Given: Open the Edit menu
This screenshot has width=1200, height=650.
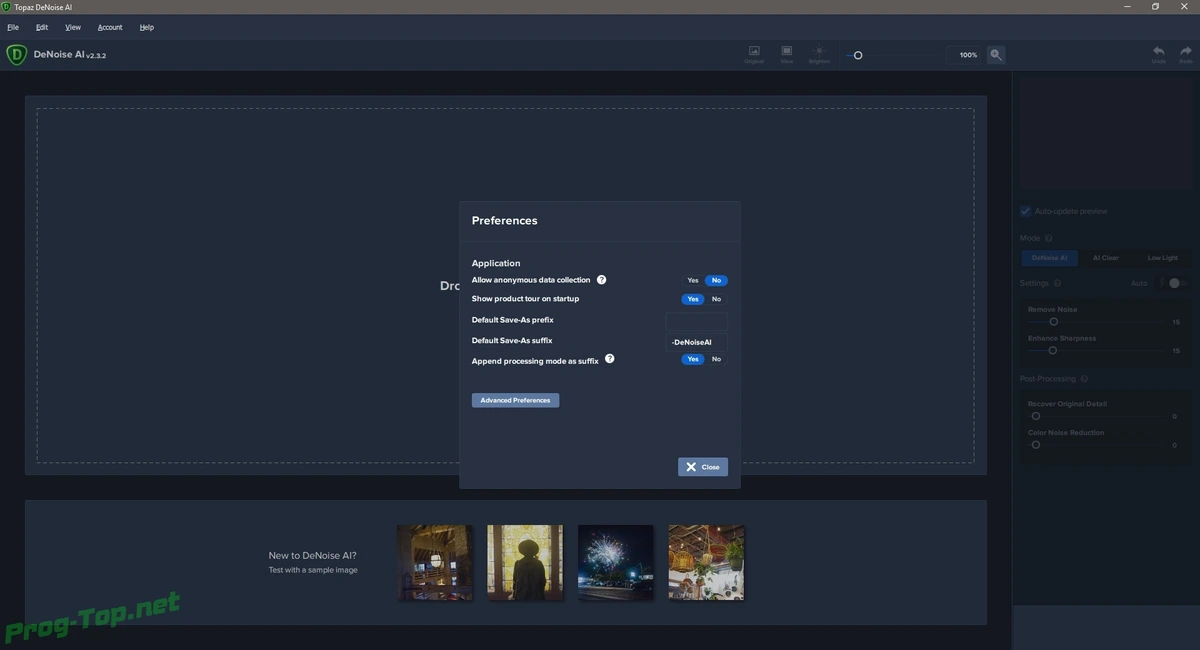Looking at the screenshot, I should [x=42, y=27].
